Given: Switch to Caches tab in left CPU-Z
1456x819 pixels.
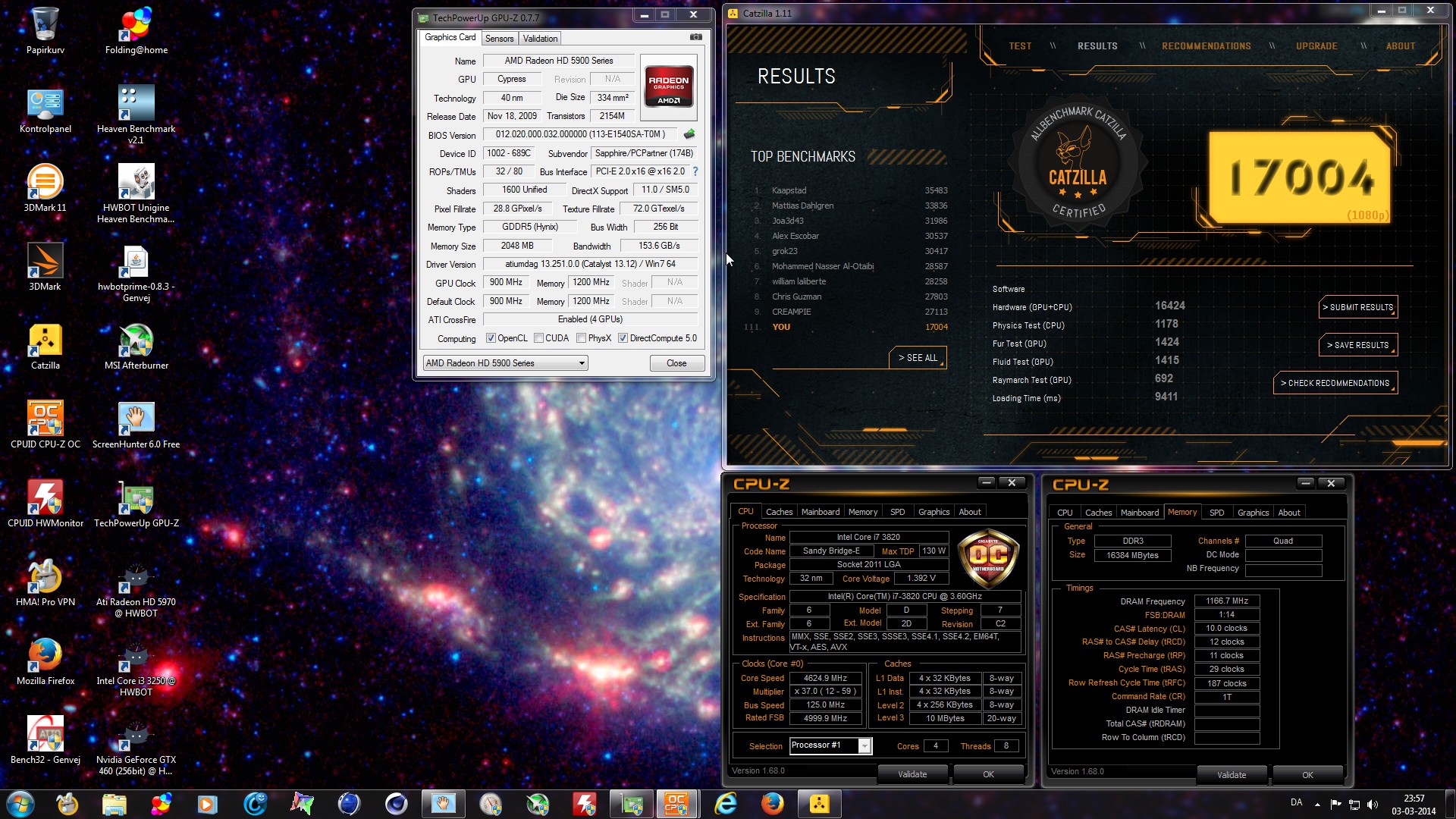Looking at the screenshot, I should pos(779,512).
